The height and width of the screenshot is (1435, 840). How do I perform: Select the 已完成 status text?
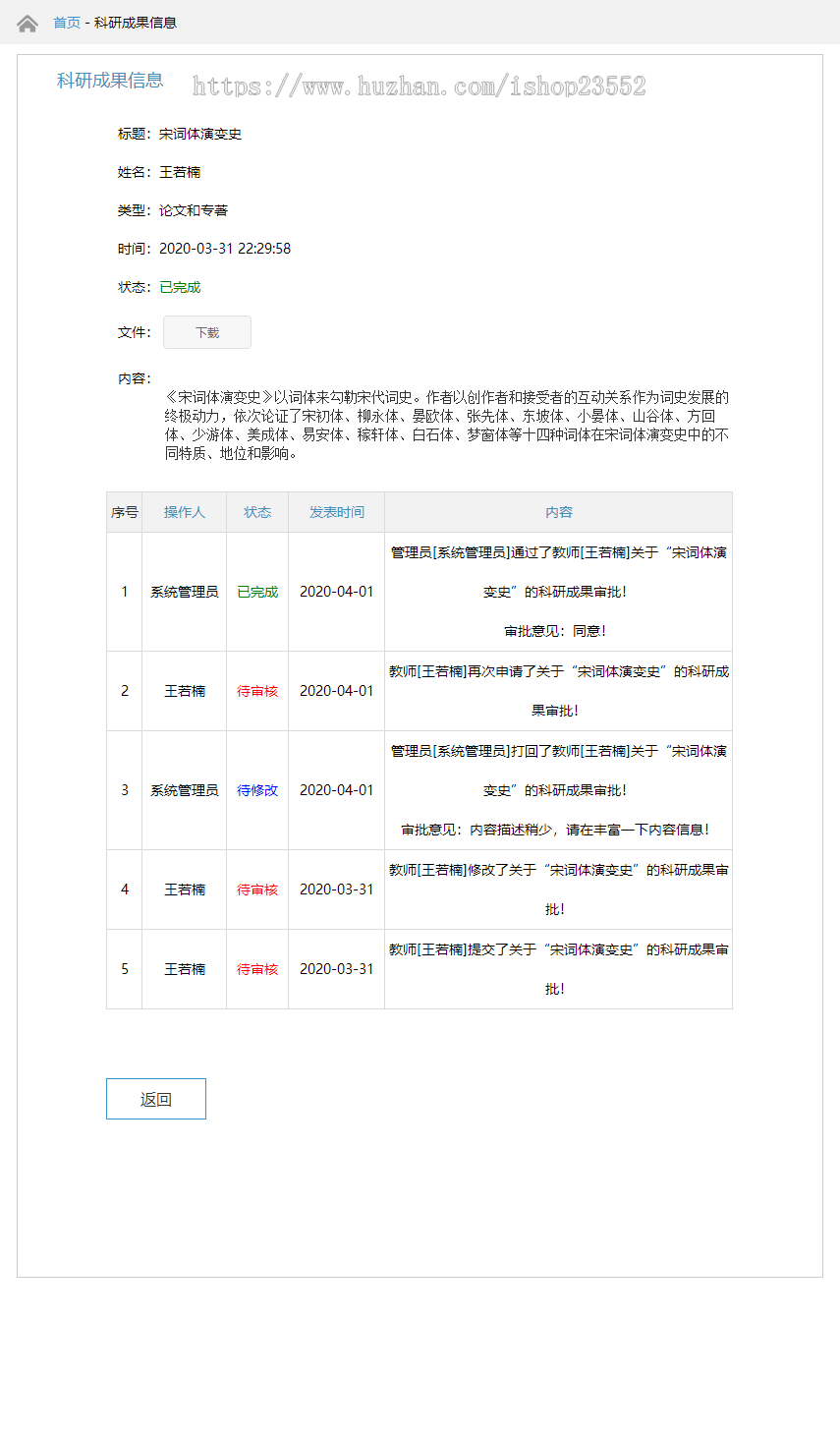[181, 287]
